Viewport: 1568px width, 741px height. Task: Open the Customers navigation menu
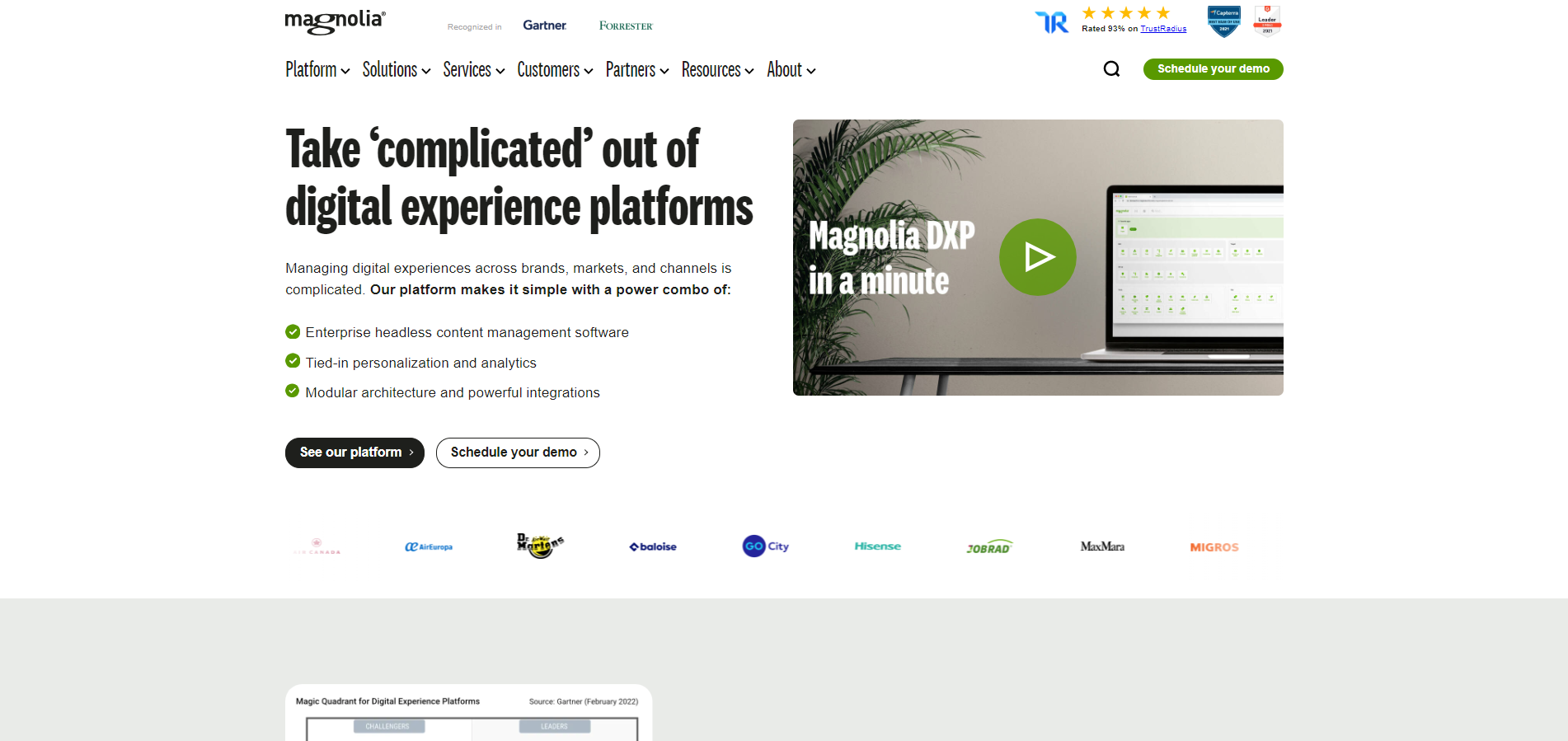tap(555, 70)
